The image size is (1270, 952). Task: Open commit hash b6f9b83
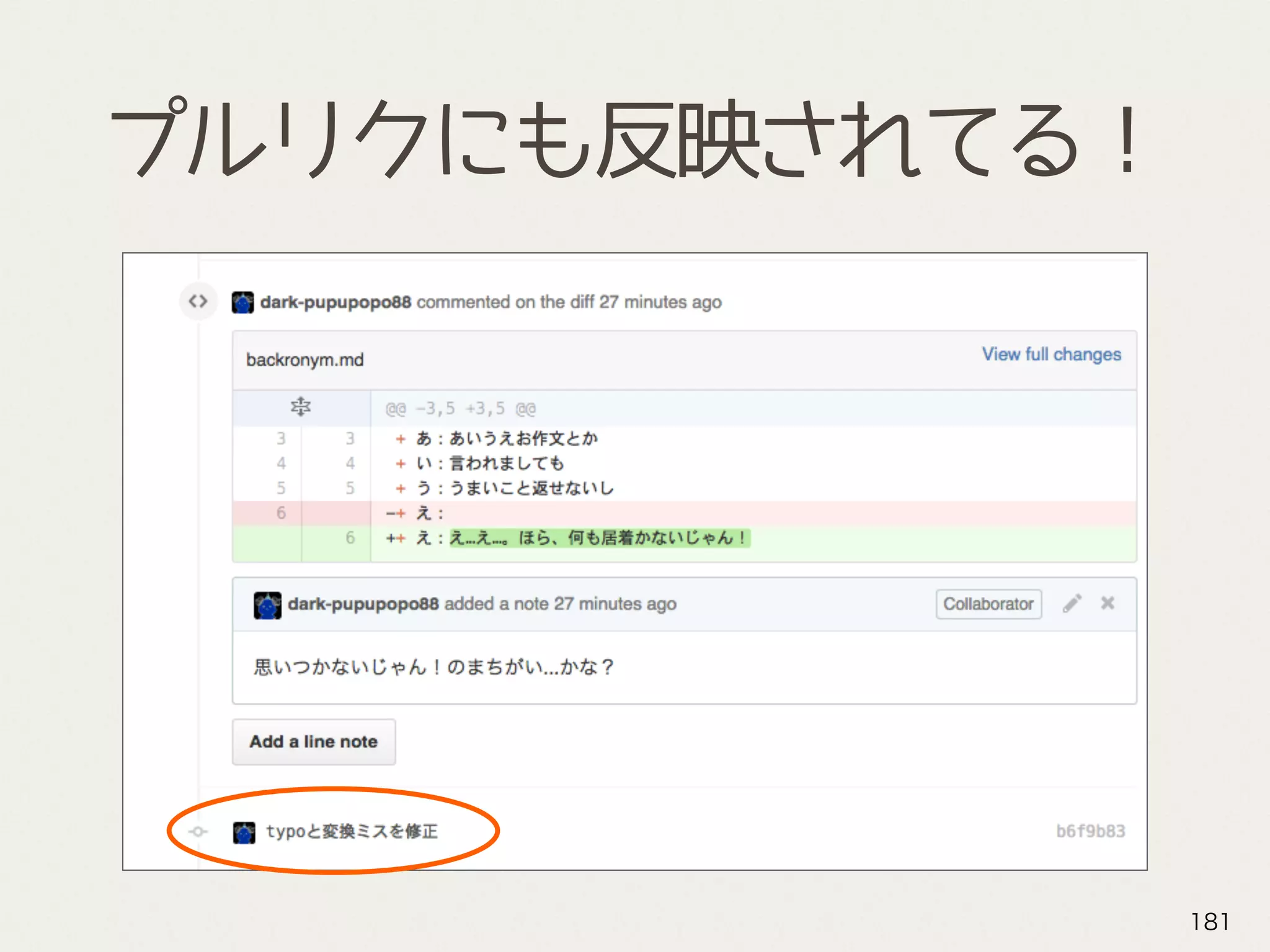[1090, 831]
